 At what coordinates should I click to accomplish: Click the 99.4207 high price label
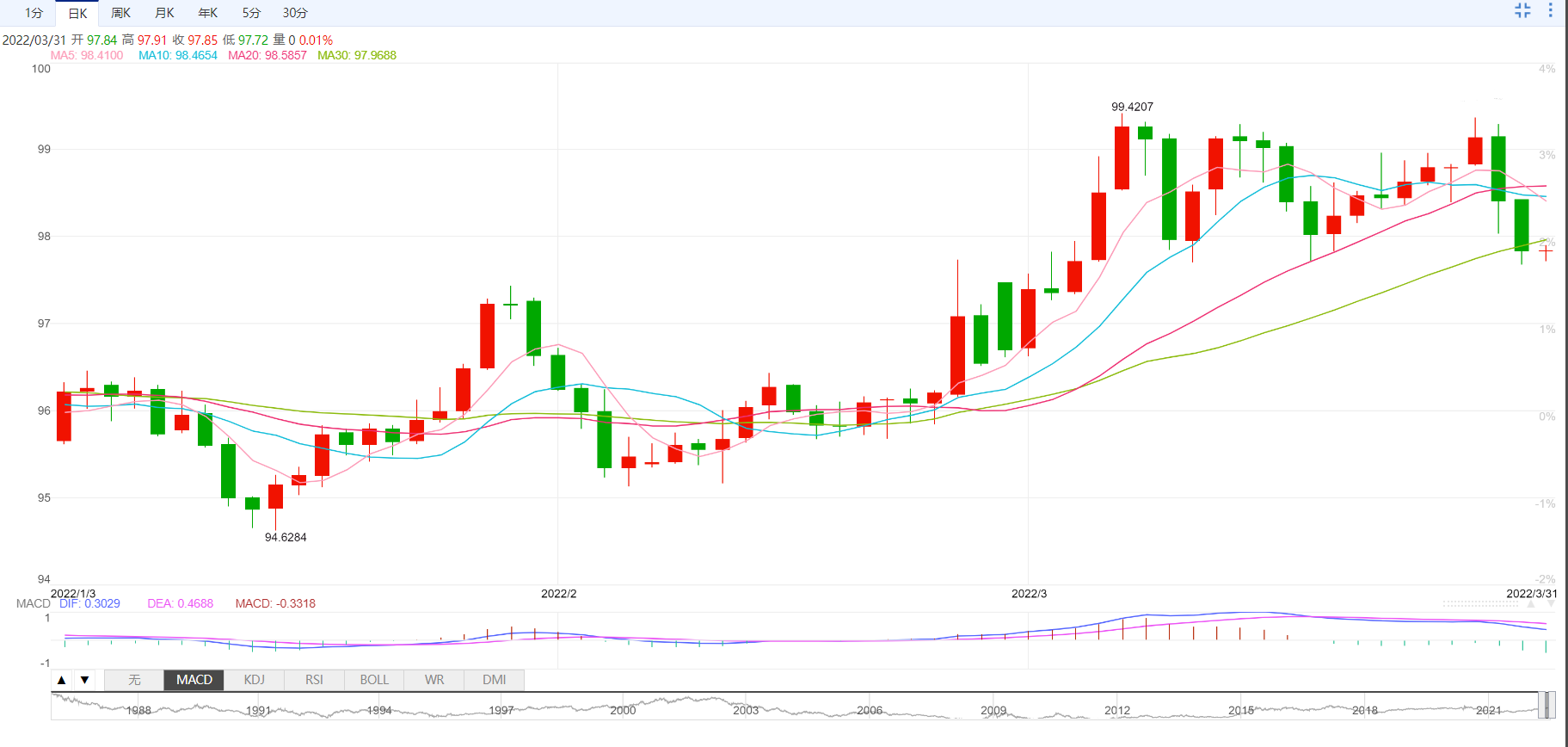click(1132, 107)
